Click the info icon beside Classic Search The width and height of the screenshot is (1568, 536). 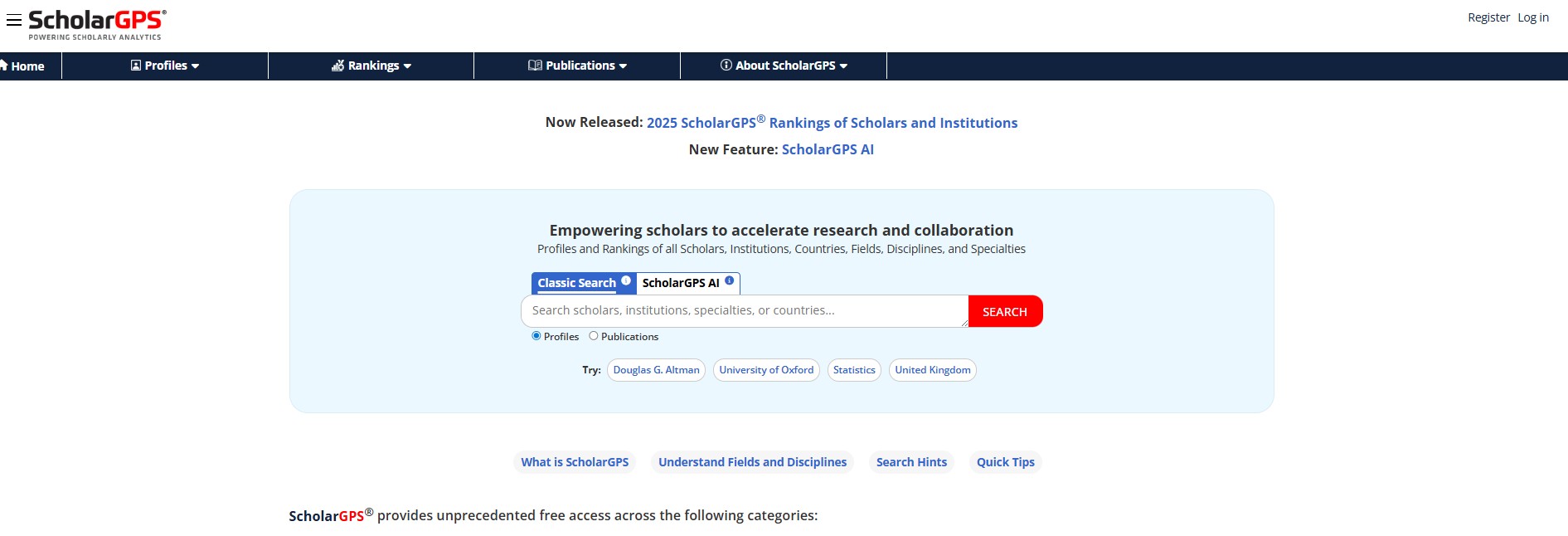[x=626, y=280]
